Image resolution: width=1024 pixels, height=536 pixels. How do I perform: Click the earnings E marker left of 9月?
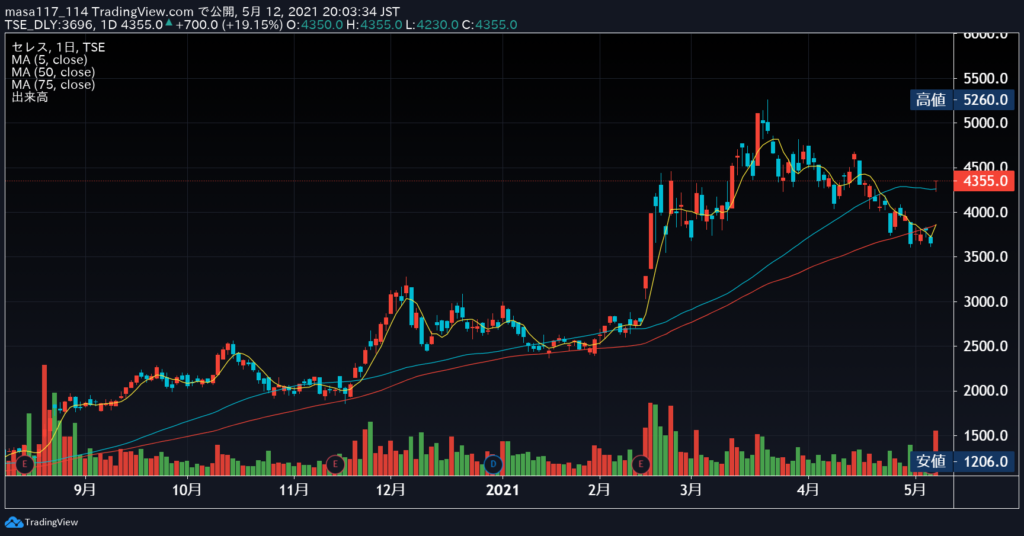[25, 464]
